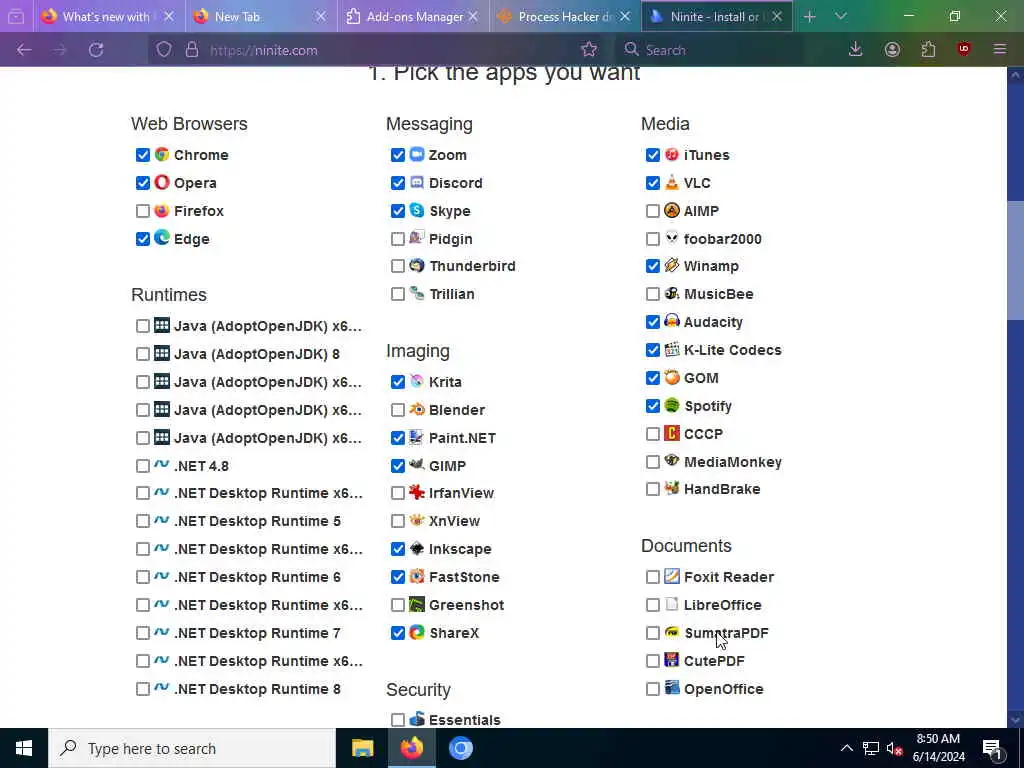Image resolution: width=1024 pixels, height=768 pixels.
Task: Click the MediaMonkey label
Action: point(733,462)
